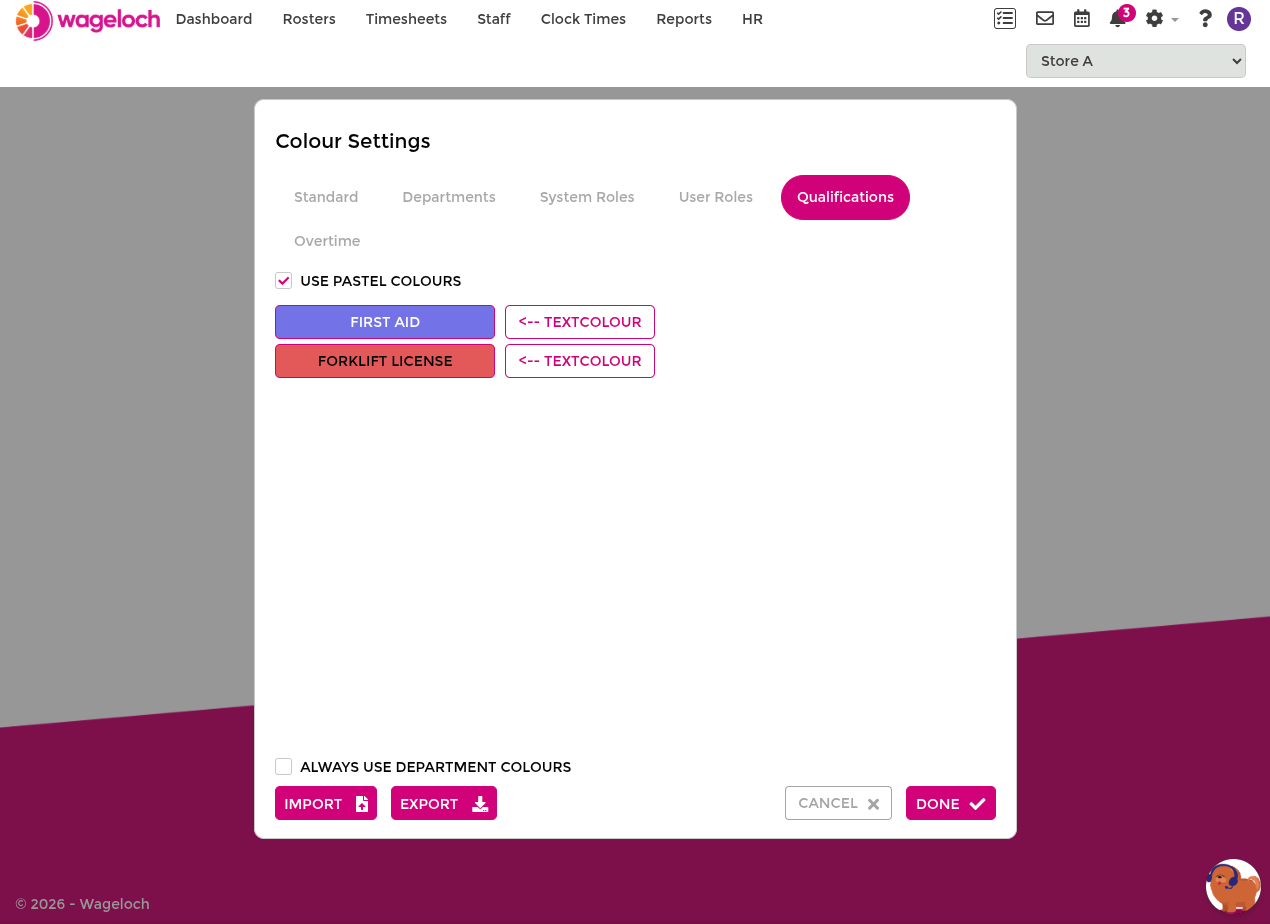Set text colour for First Aid
The height and width of the screenshot is (924, 1270).
pos(580,322)
